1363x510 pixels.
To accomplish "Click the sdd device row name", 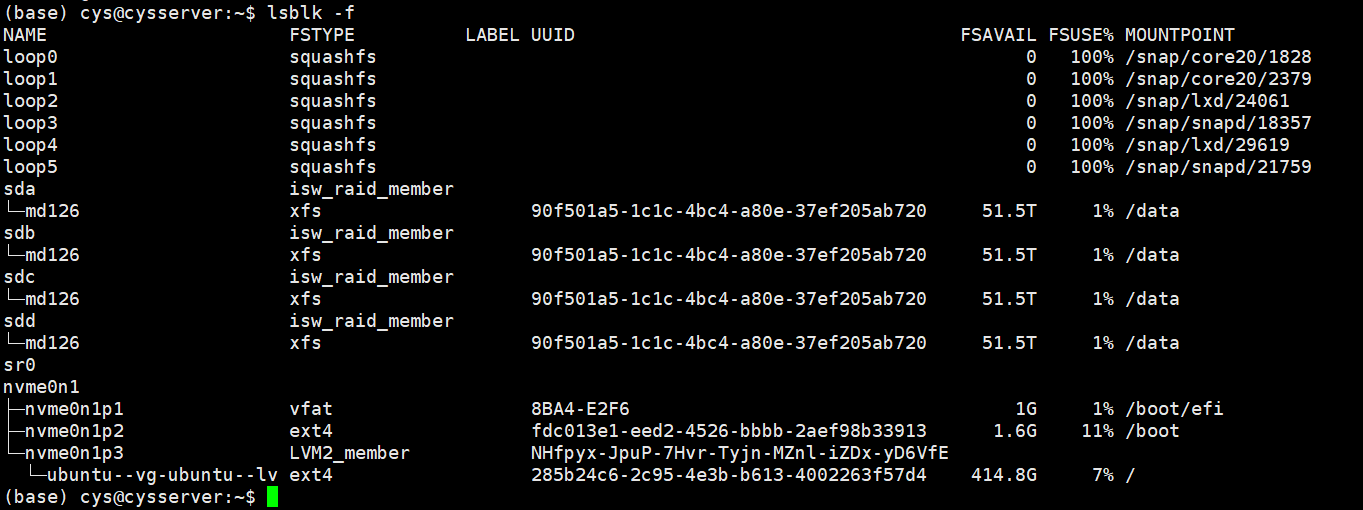I will coord(20,321).
